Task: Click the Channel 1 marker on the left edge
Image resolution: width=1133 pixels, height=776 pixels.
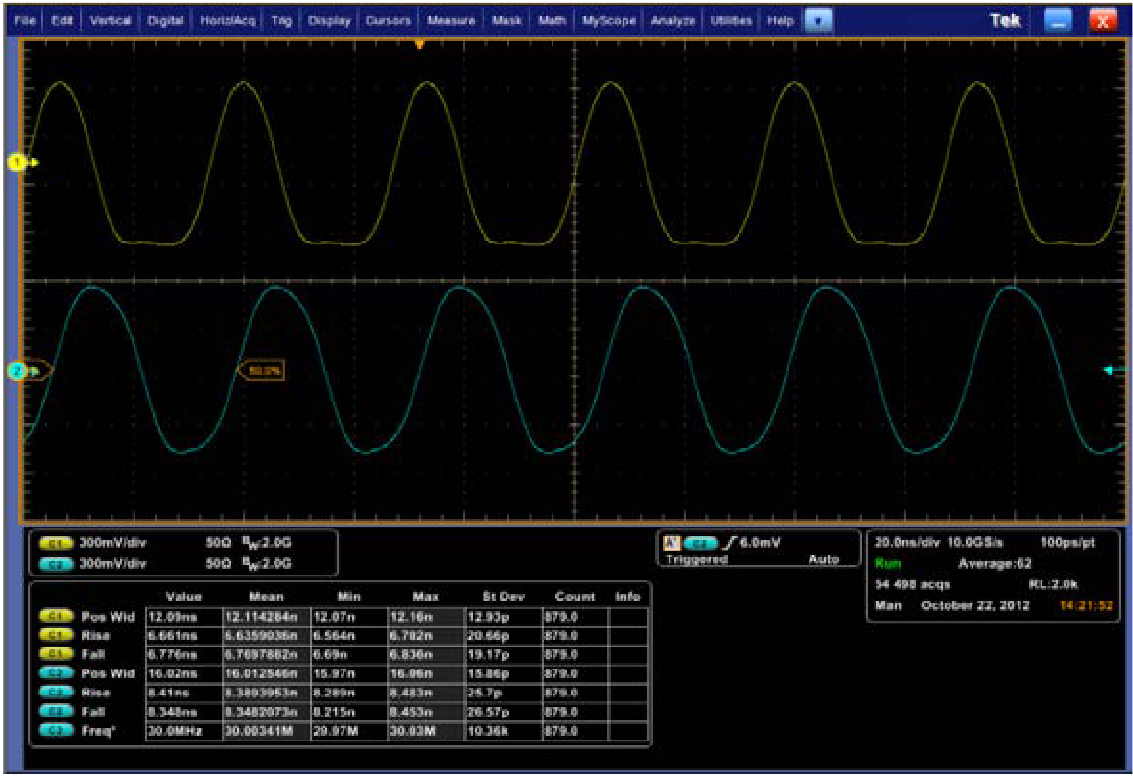Action: 17,160
